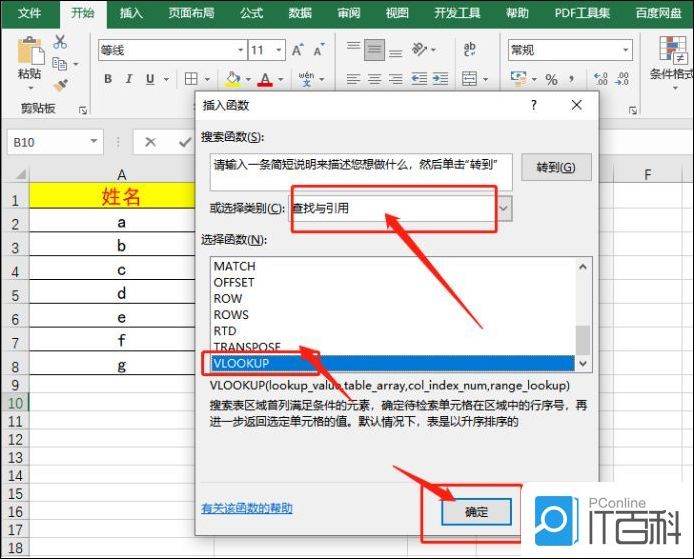Screen dimensions: 694x559
Task: Click the Copy icon
Action: tap(59, 64)
